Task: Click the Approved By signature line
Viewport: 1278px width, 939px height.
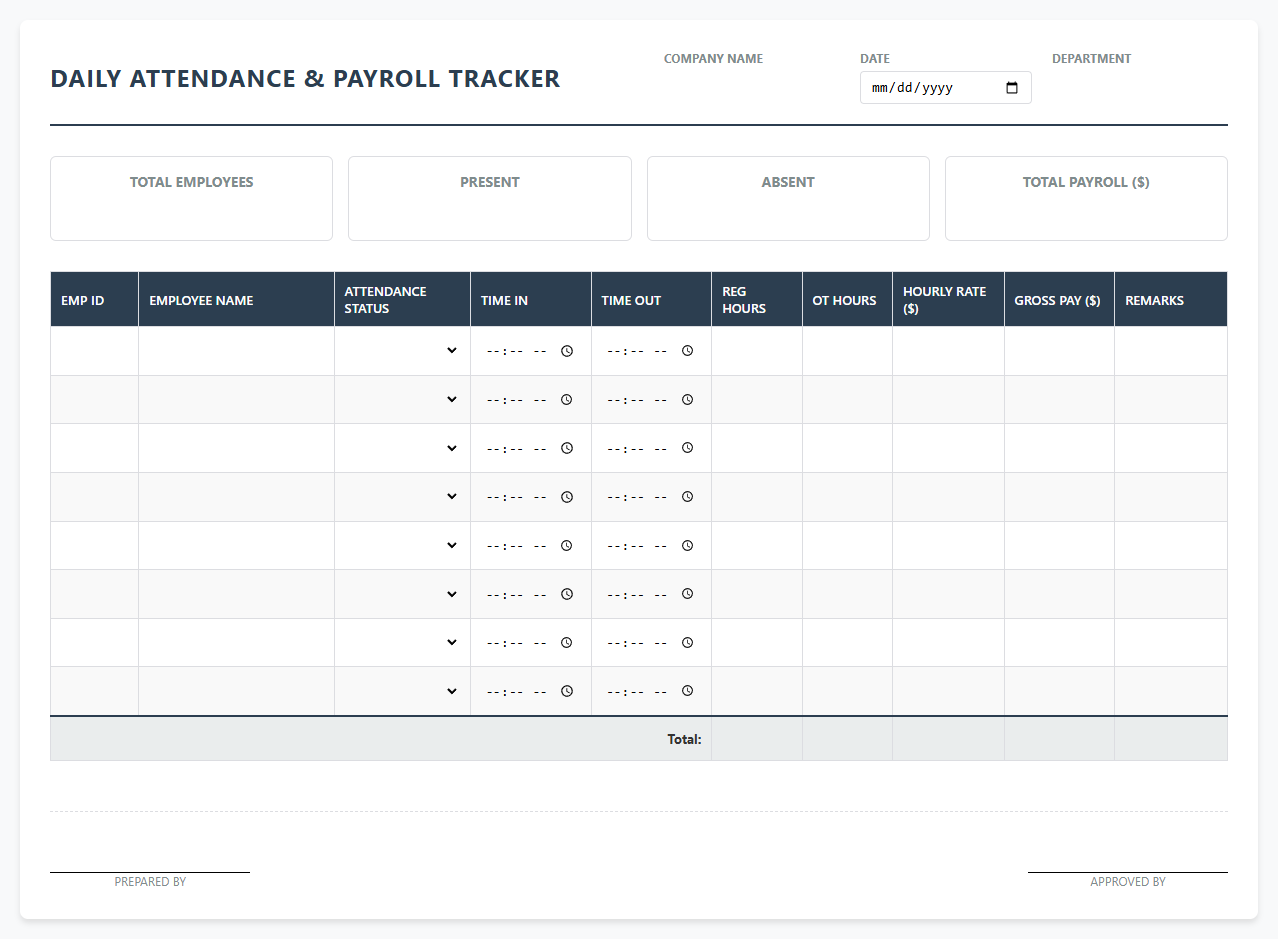Action: (x=1128, y=872)
